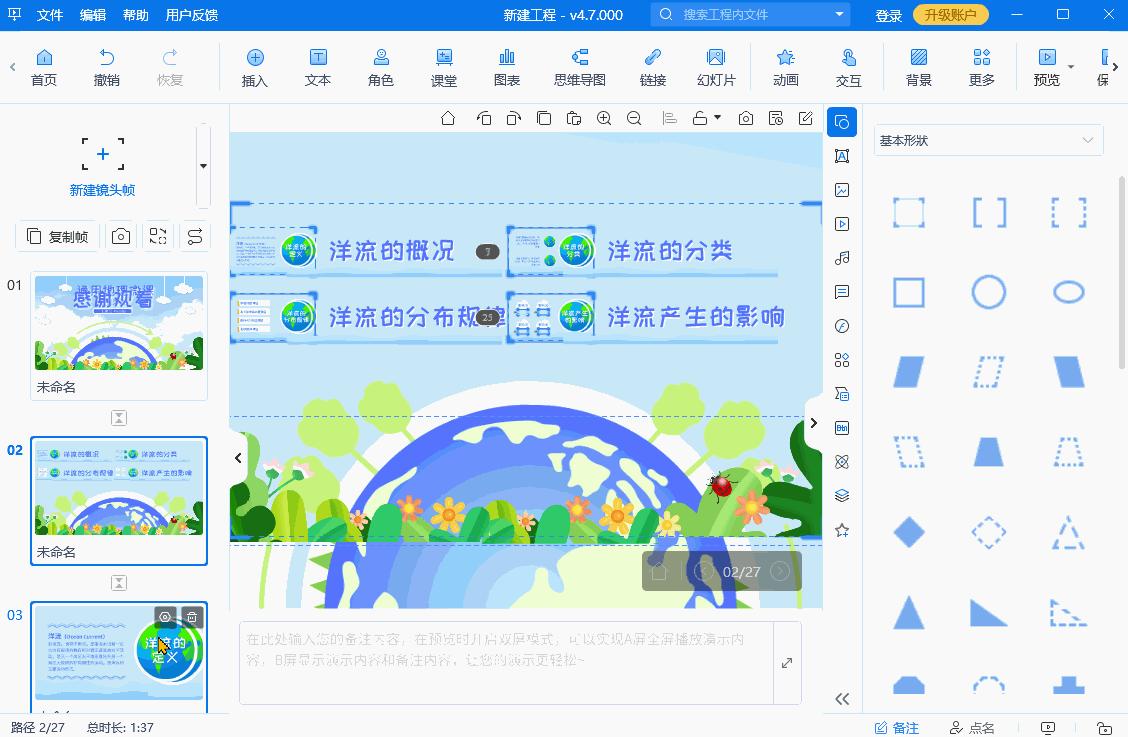Open the 用户反馈 menu
This screenshot has height=737, width=1128.
click(190, 15)
